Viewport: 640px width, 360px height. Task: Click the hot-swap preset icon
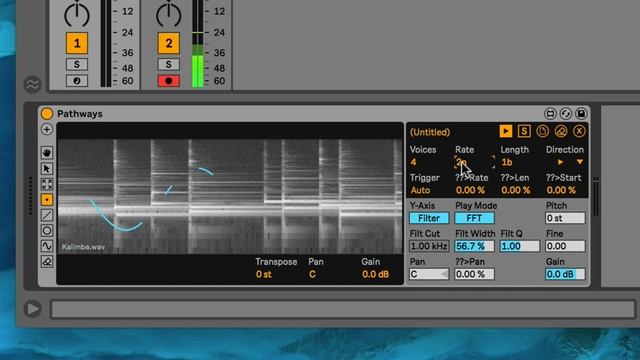pos(566,113)
